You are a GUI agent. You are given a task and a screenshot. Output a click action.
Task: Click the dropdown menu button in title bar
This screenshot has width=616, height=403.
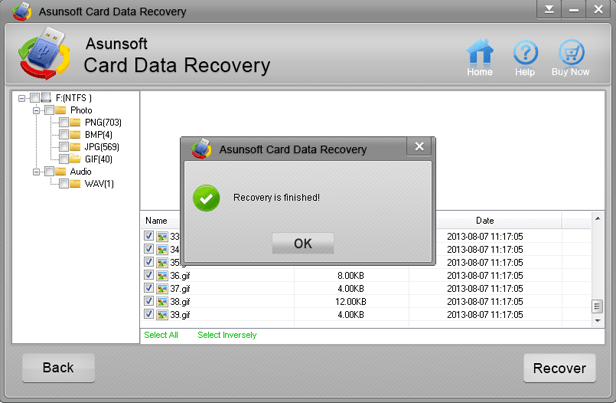(x=549, y=9)
